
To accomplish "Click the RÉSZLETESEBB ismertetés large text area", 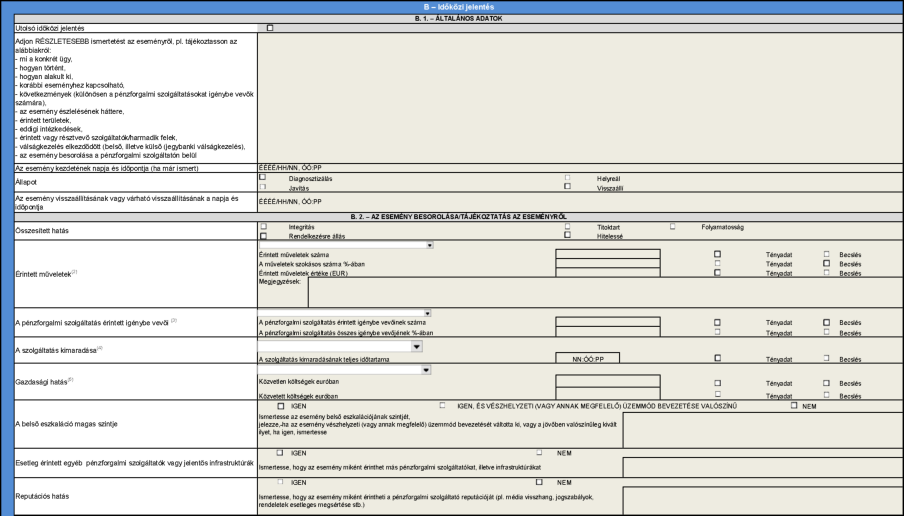I will [580, 98].
